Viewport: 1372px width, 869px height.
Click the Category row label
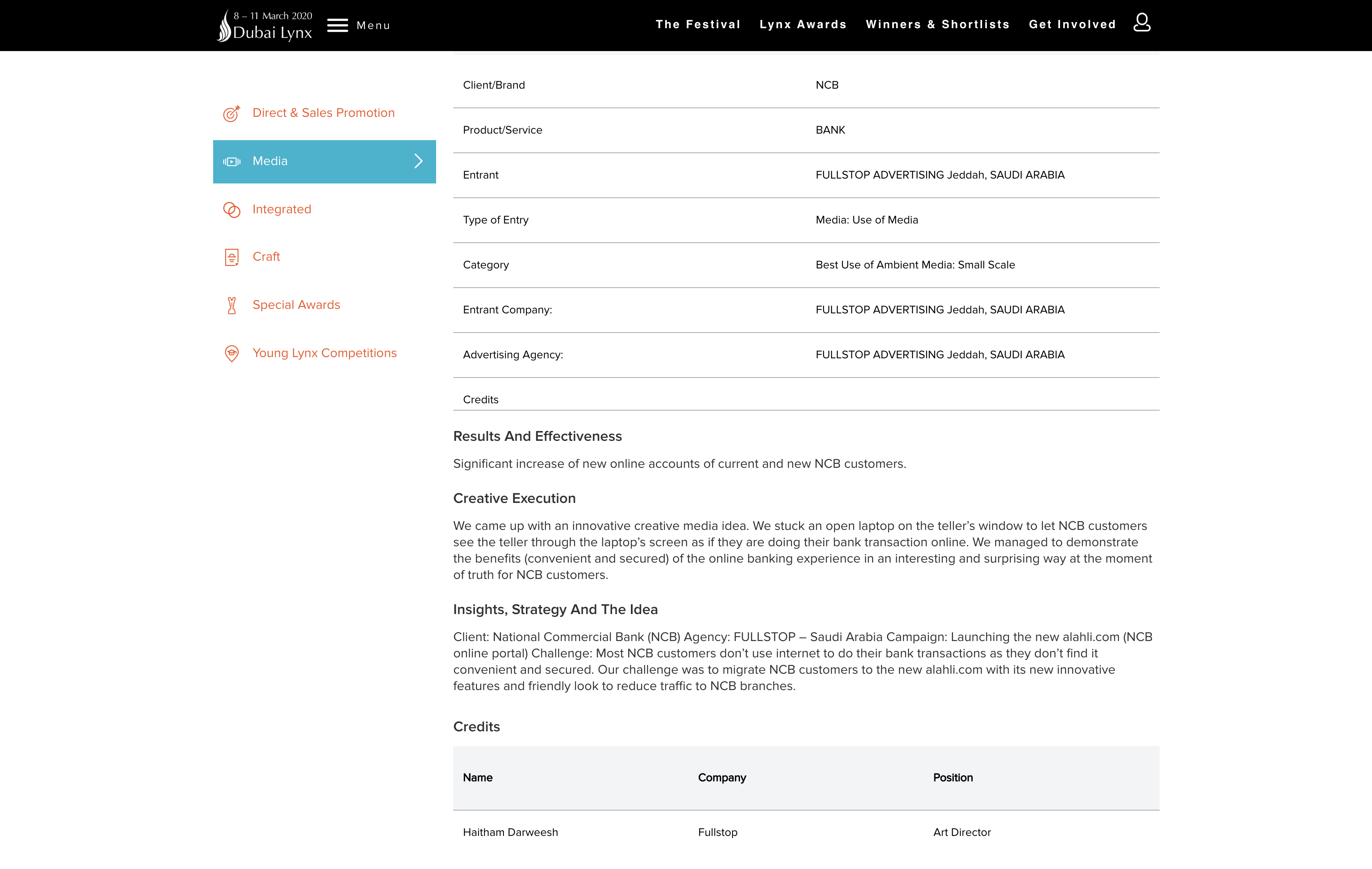click(x=486, y=265)
